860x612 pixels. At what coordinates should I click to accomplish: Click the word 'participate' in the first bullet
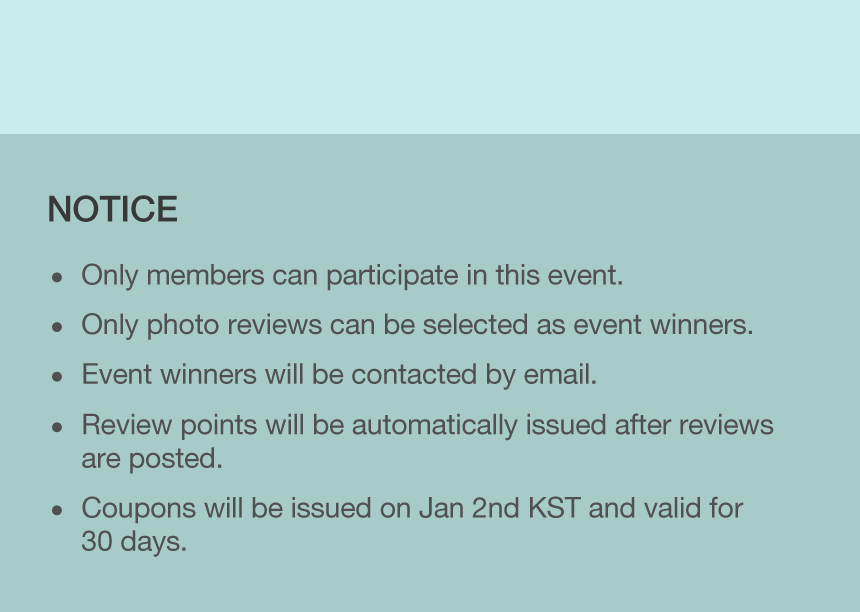(x=392, y=275)
